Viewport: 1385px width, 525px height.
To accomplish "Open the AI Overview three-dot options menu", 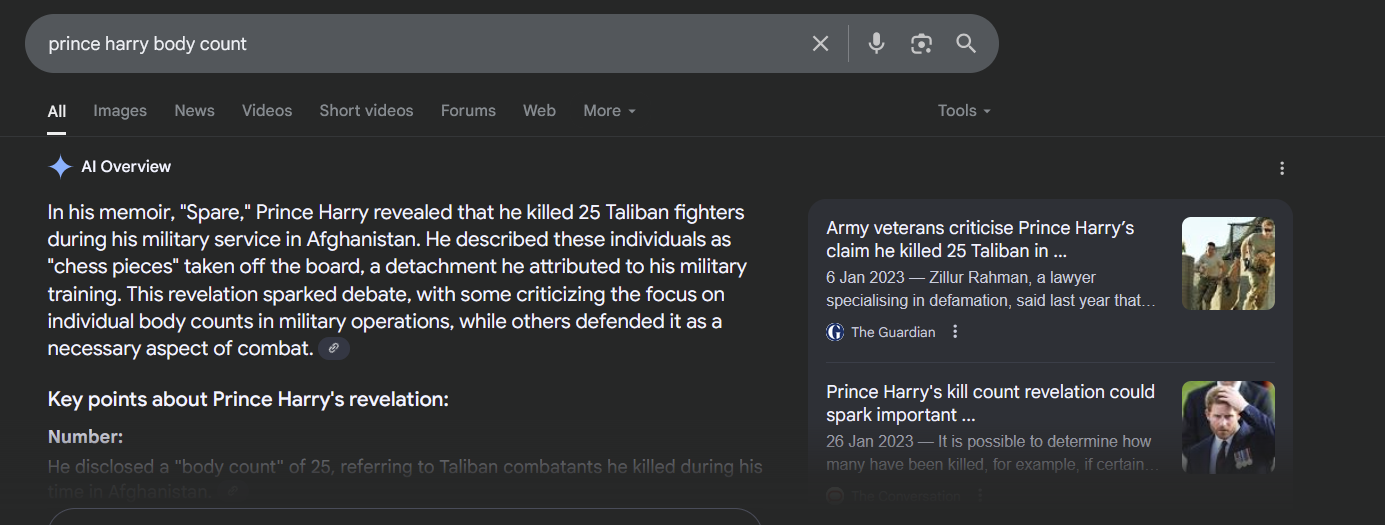I will (1282, 168).
